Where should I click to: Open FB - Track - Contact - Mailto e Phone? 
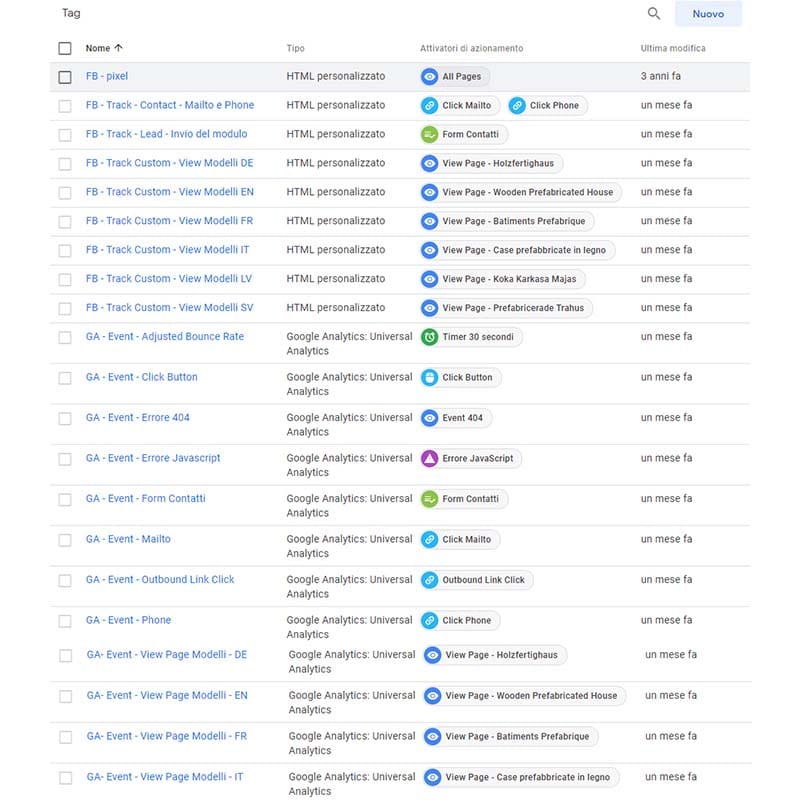click(170, 105)
